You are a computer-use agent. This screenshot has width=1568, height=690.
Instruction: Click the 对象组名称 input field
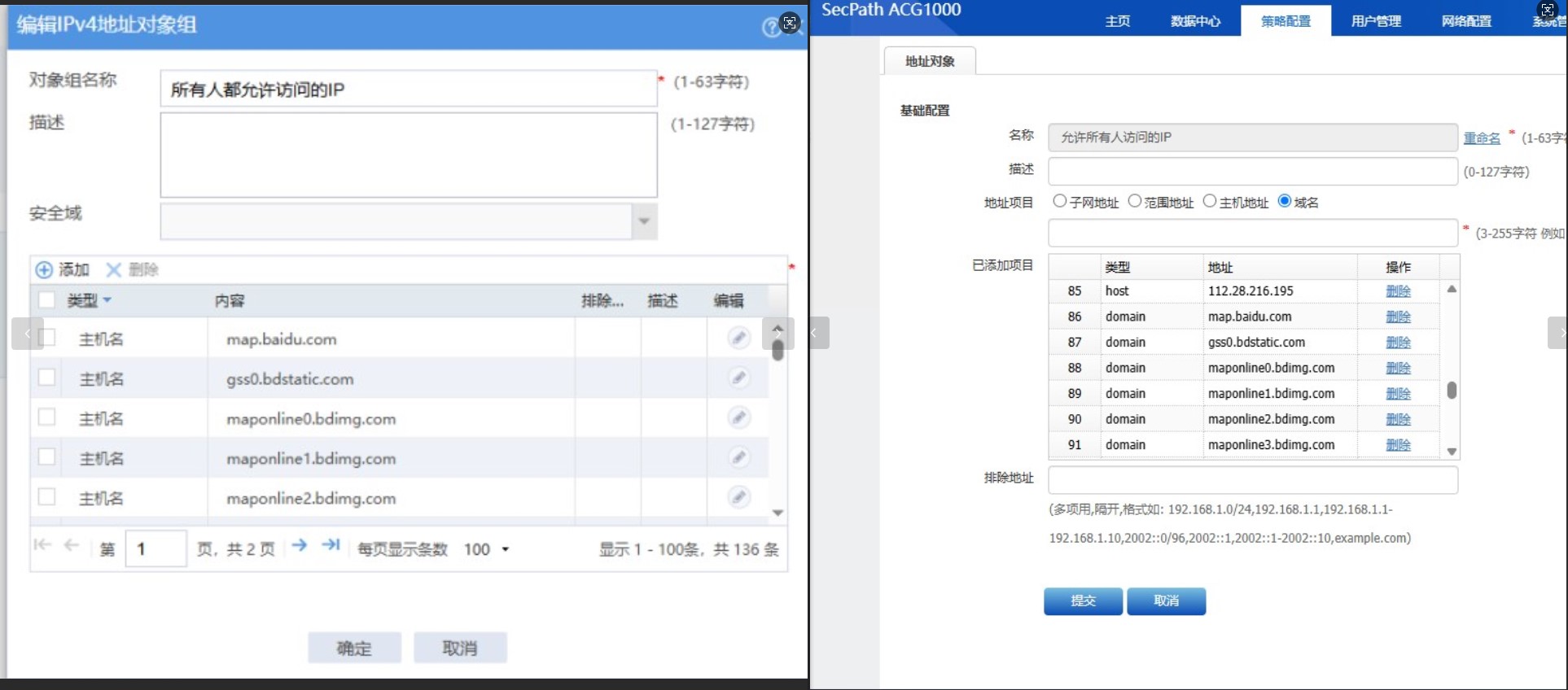click(x=409, y=89)
